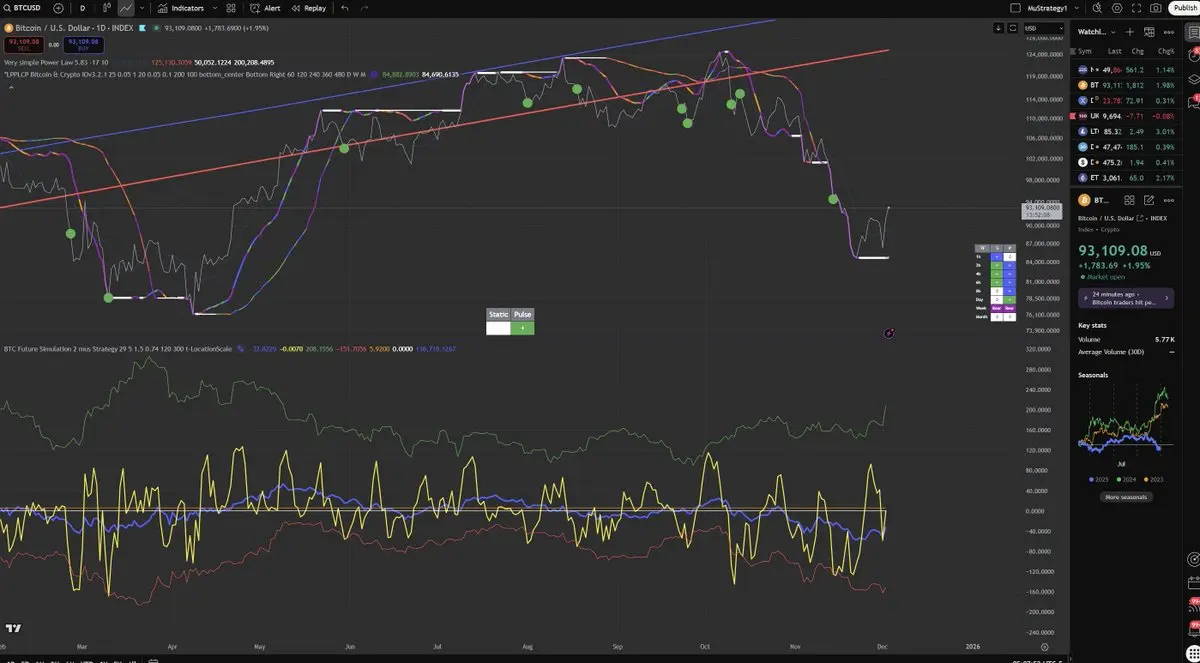Add a symbol to compare with plus icon
This screenshot has width=1200, height=663.
point(58,7)
